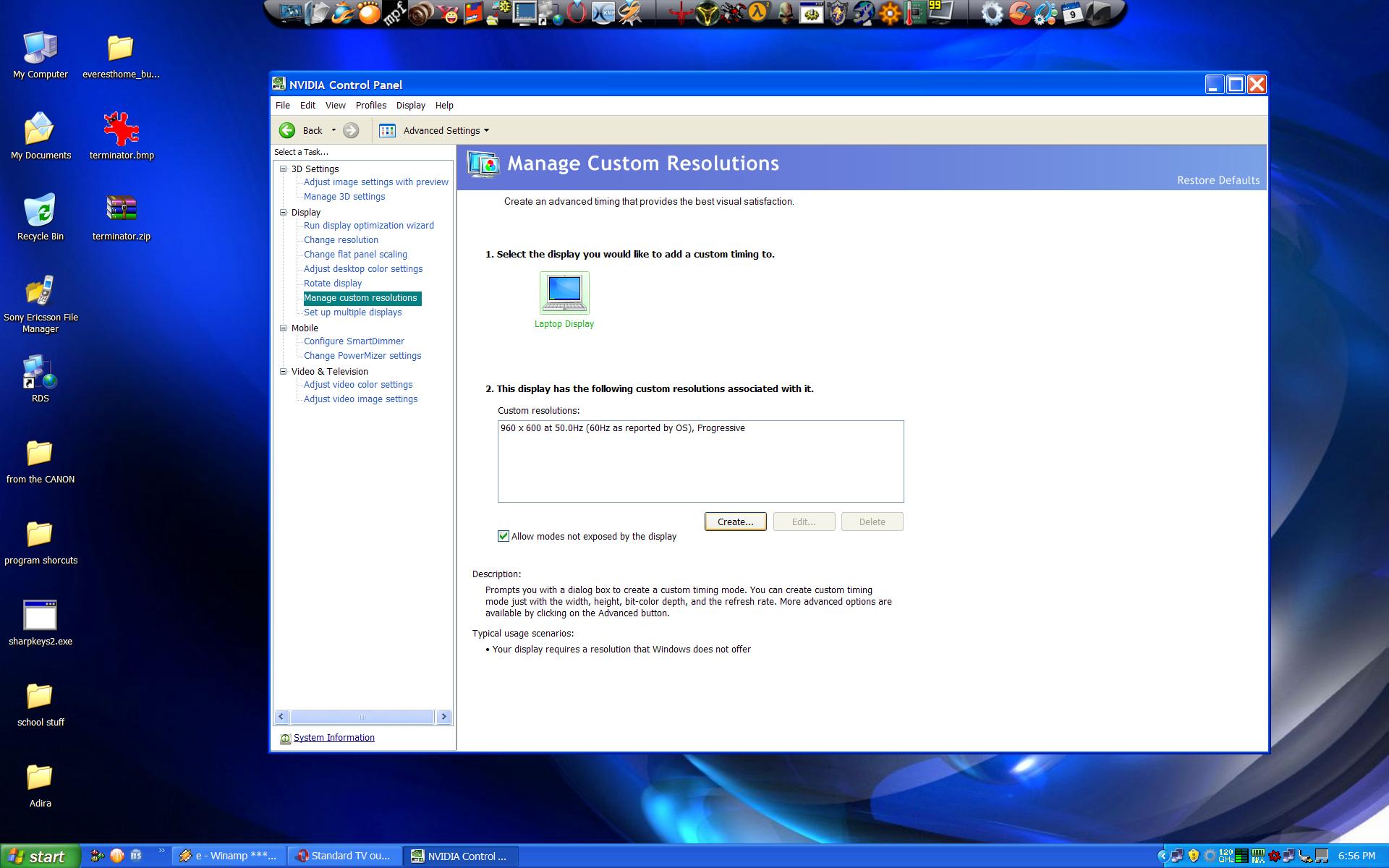Open the View menu

336,105
